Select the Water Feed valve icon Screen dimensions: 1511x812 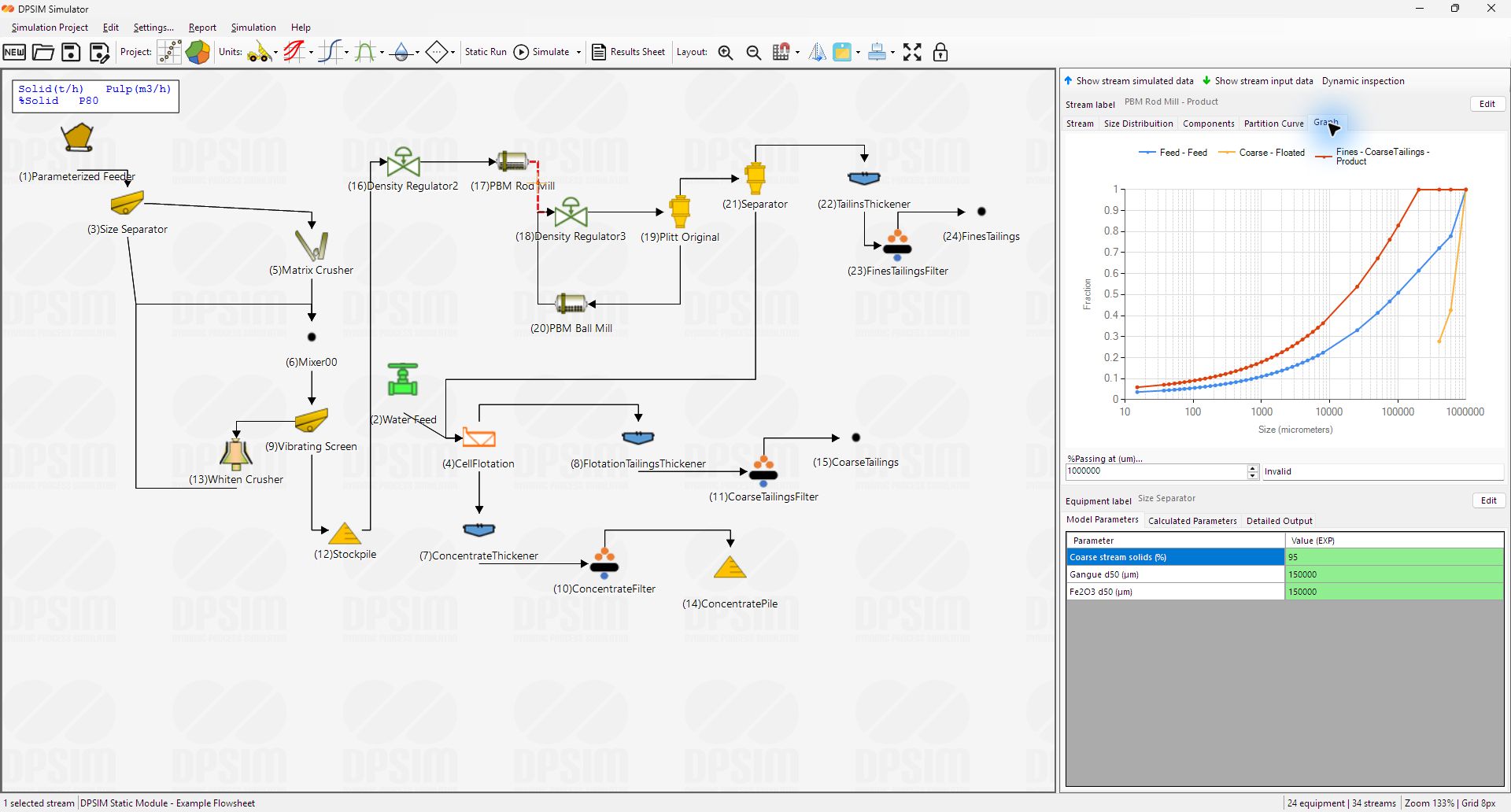[402, 379]
